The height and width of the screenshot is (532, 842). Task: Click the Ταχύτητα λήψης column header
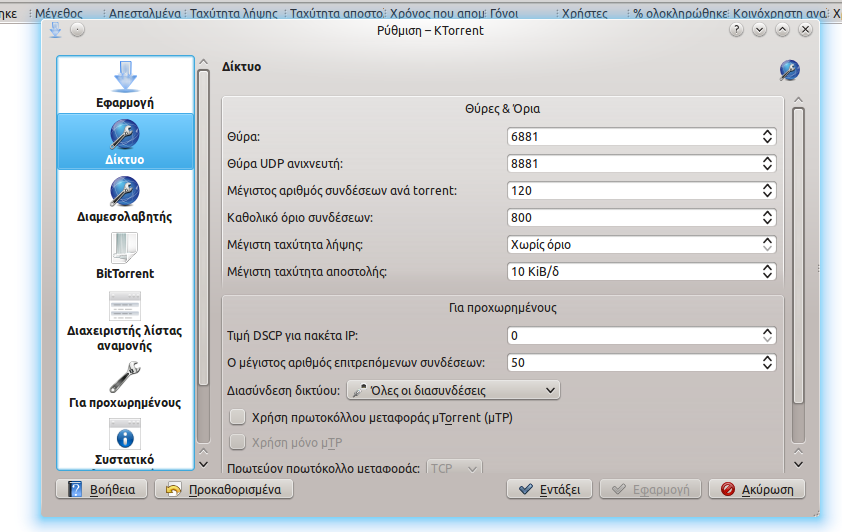click(x=235, y=14)
